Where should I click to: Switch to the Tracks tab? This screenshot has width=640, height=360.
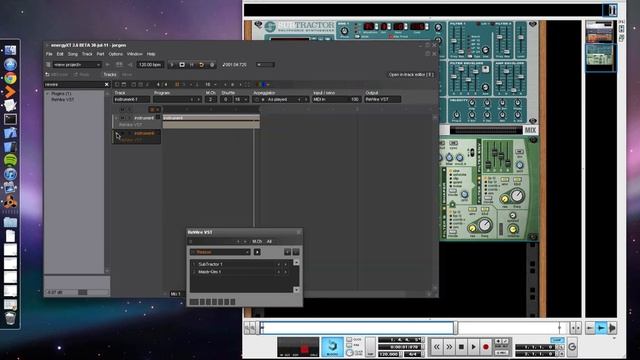coord(110,75)
